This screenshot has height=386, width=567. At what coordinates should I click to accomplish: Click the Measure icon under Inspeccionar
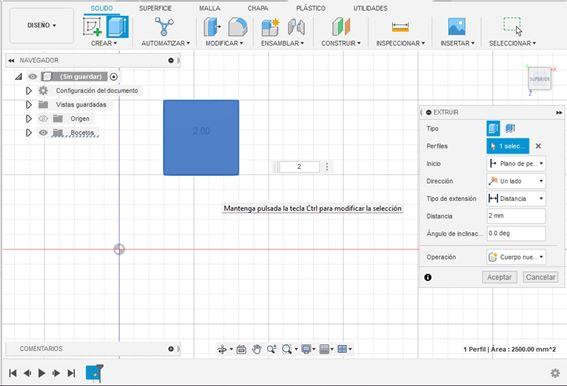pyautogui.click(x=400, y=27)
